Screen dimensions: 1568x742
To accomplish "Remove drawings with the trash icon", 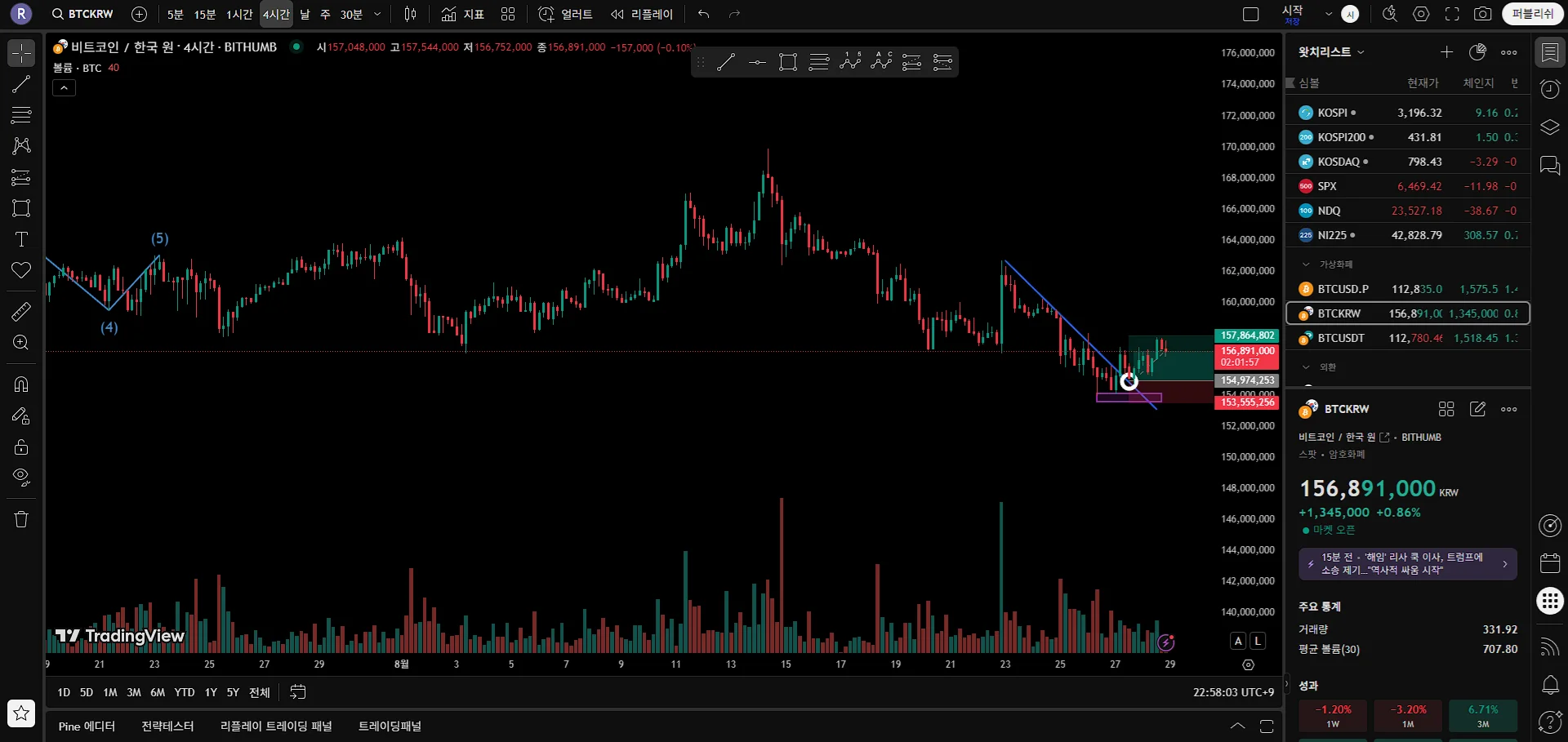I will [x=21, y=519].
